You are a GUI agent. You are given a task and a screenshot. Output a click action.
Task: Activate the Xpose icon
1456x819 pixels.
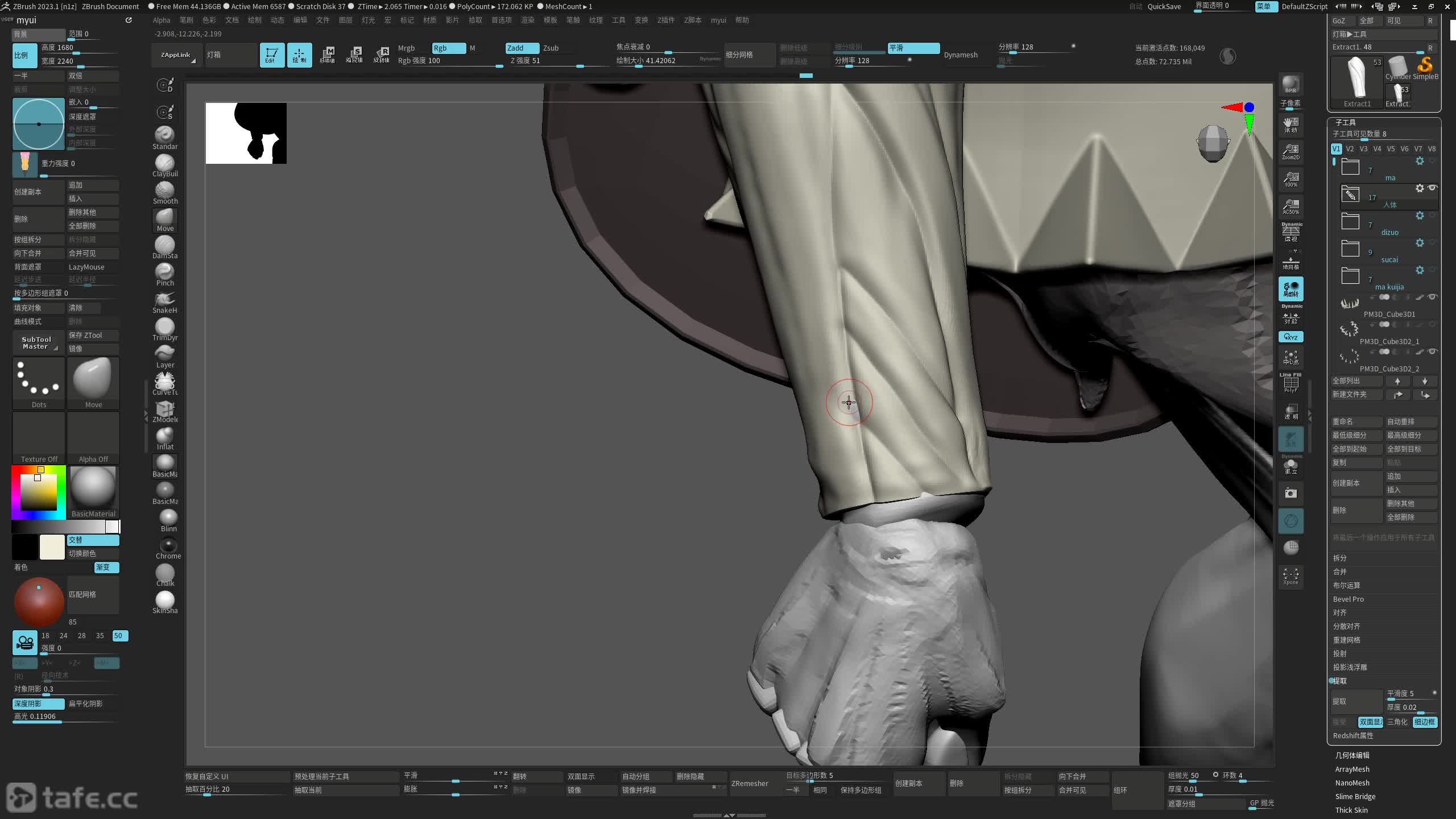point(1290,576)
